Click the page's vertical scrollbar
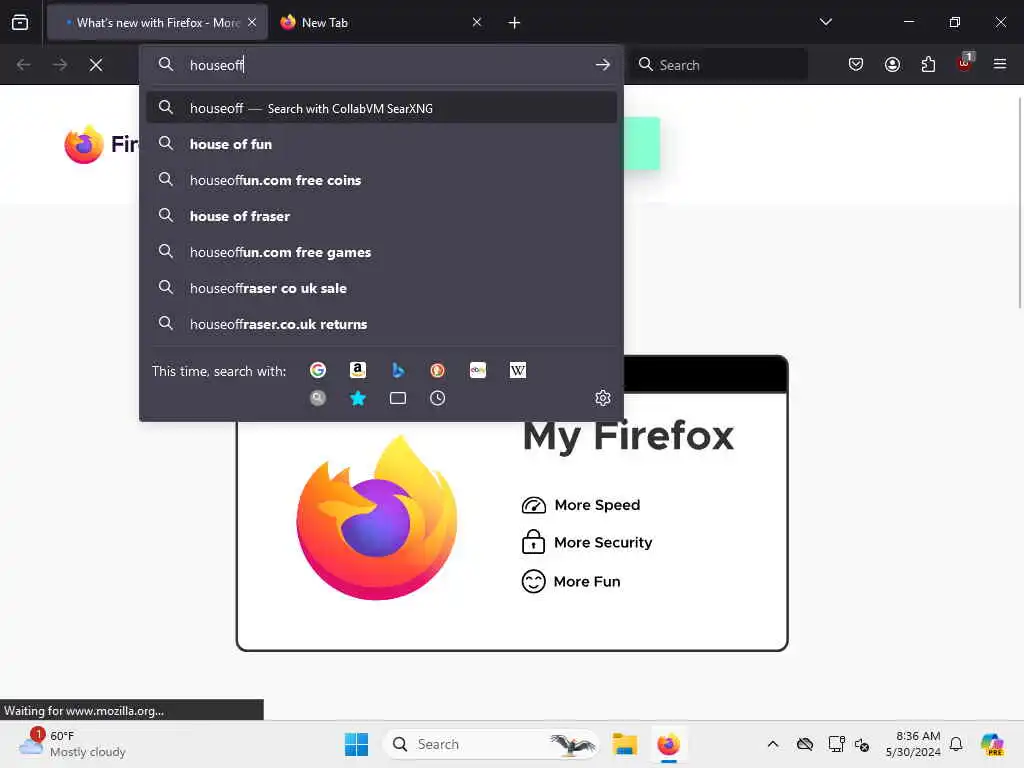 tap(1019, 202)
